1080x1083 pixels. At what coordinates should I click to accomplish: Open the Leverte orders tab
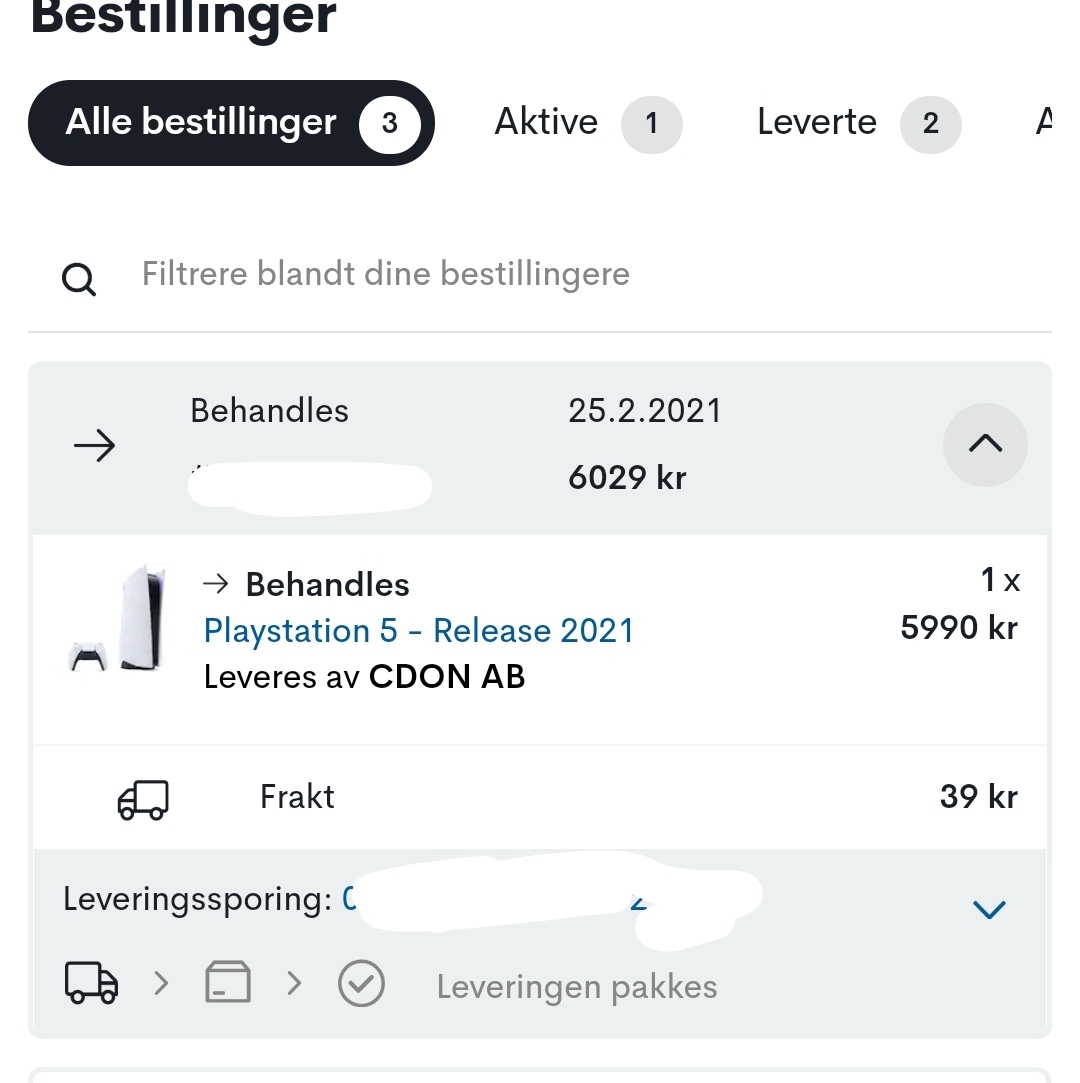[x=859, y=123]
